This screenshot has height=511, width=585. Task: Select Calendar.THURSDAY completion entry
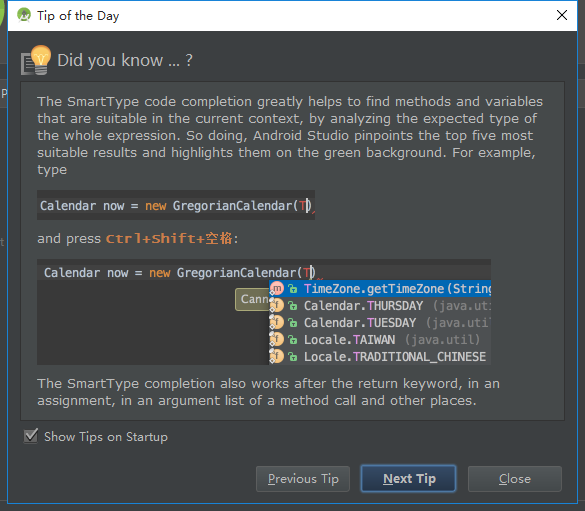point(380,306)
